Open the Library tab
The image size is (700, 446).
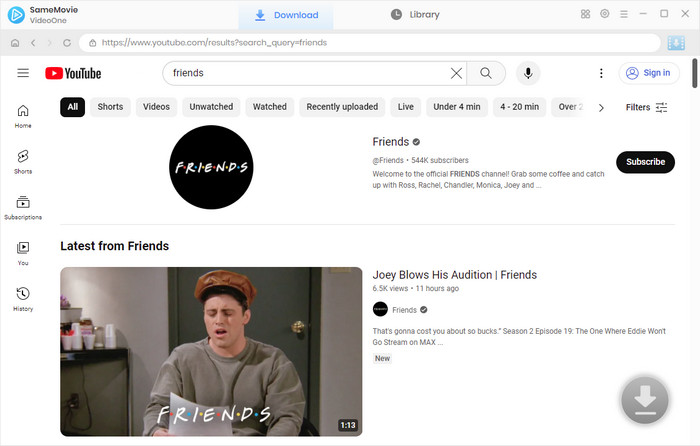pyautogui.click(x=415, y=15)
